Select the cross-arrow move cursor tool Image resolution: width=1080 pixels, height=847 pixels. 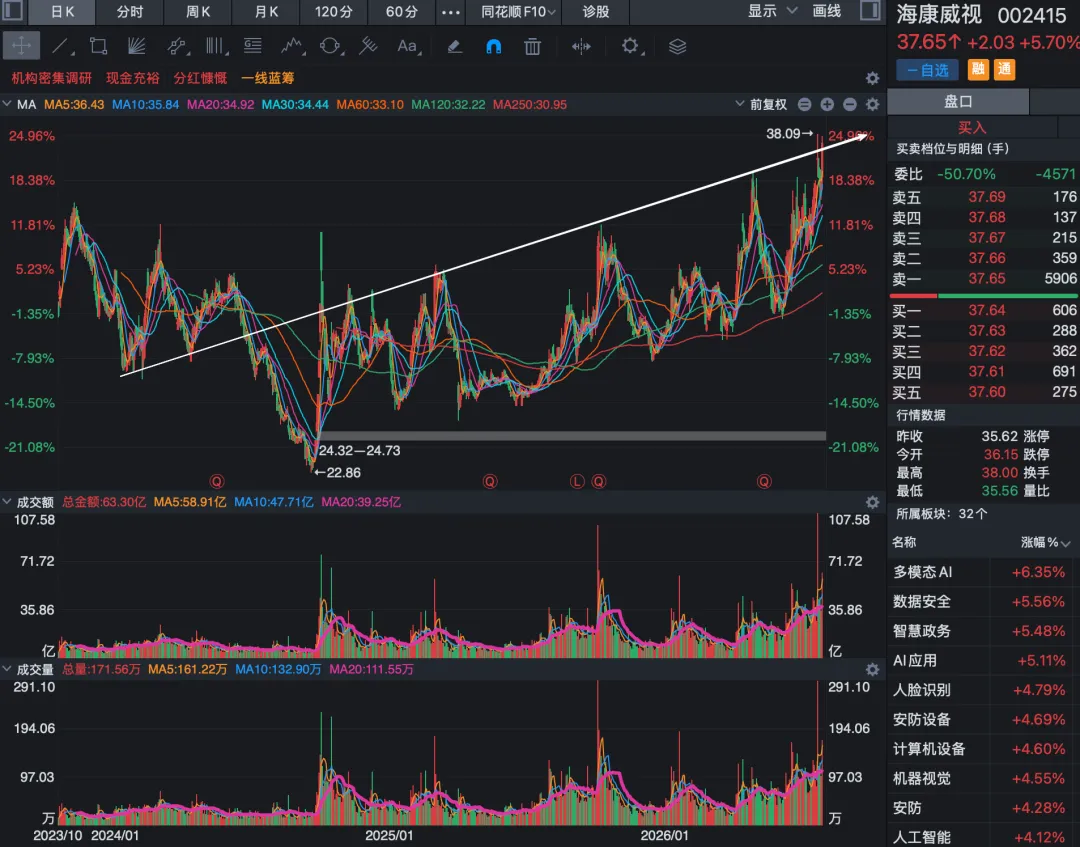coord(21,46)
